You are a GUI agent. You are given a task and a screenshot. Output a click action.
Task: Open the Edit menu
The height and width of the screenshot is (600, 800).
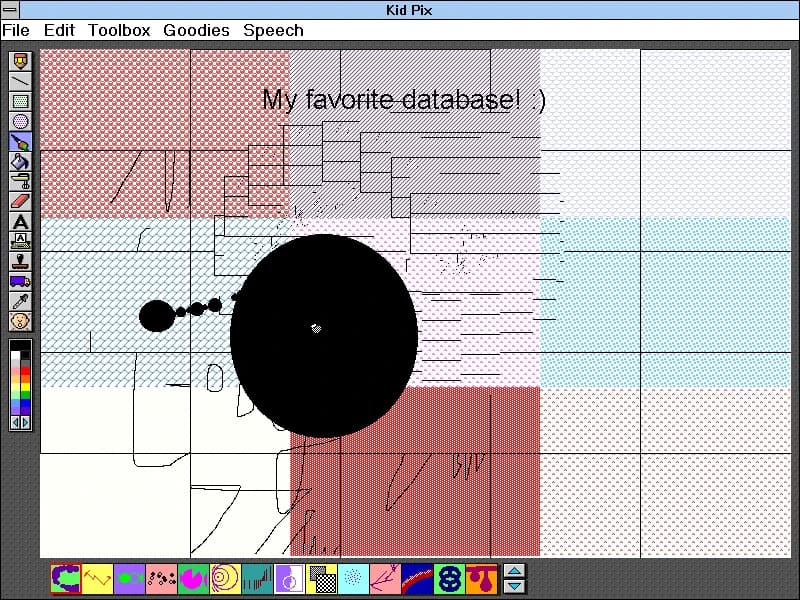point(58,30)
